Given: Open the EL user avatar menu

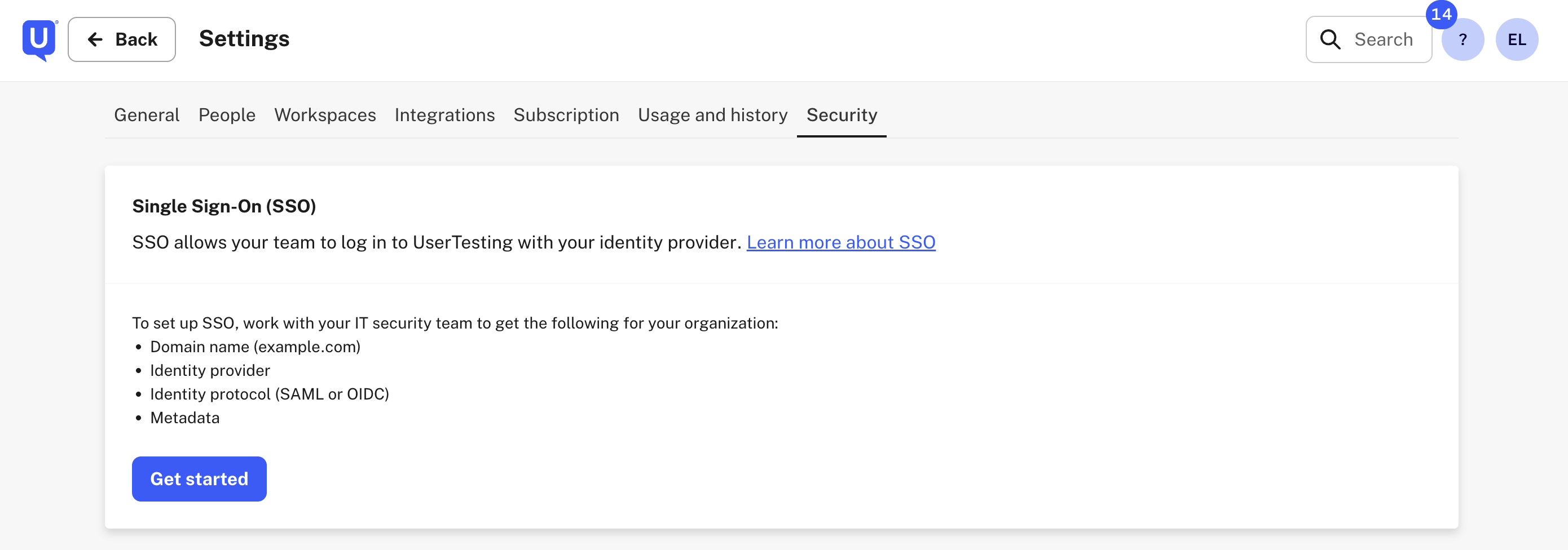Looking at the screenshot, I should 1516,39.
